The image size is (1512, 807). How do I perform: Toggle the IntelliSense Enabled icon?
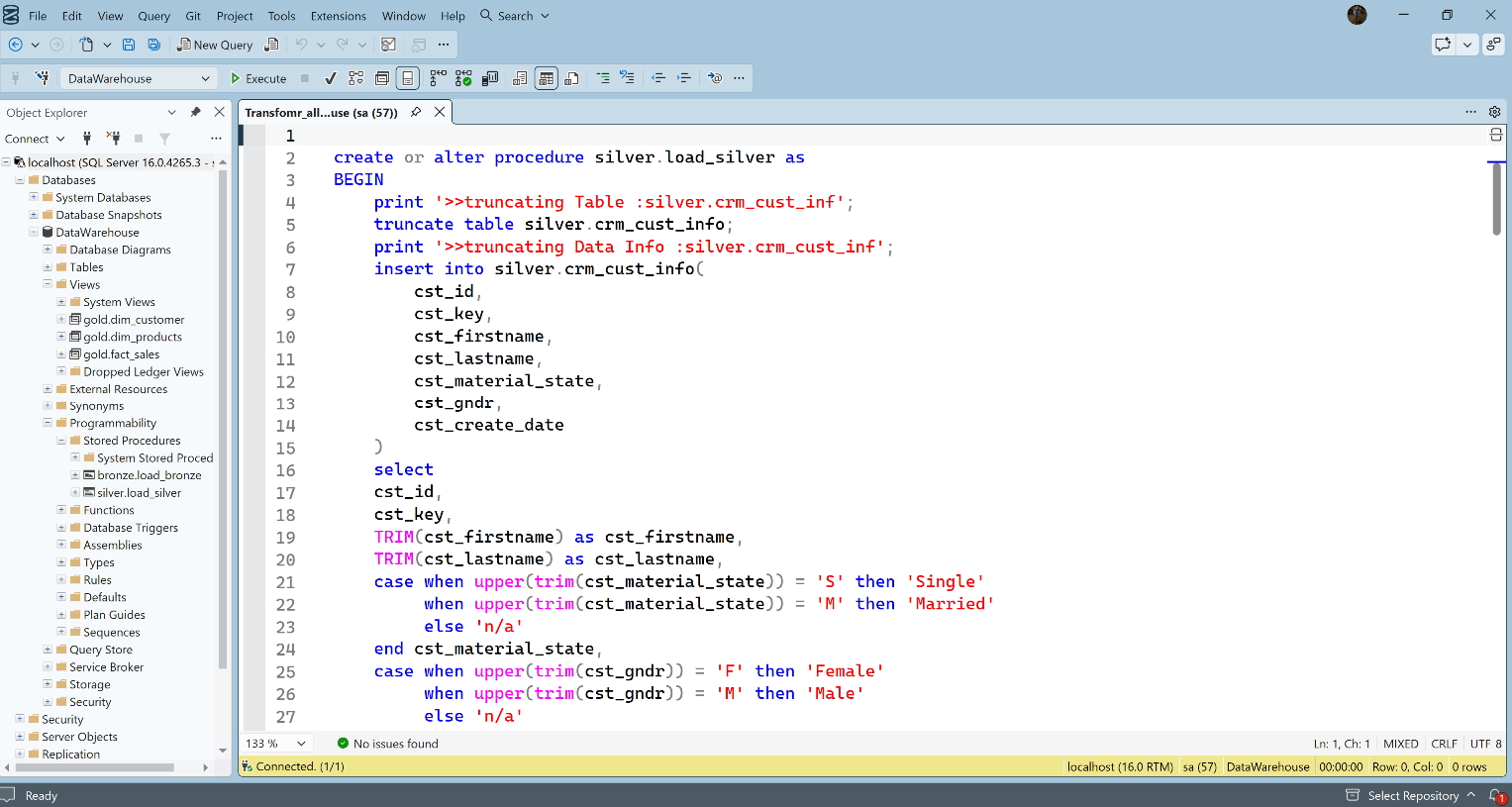click(408, 78)
